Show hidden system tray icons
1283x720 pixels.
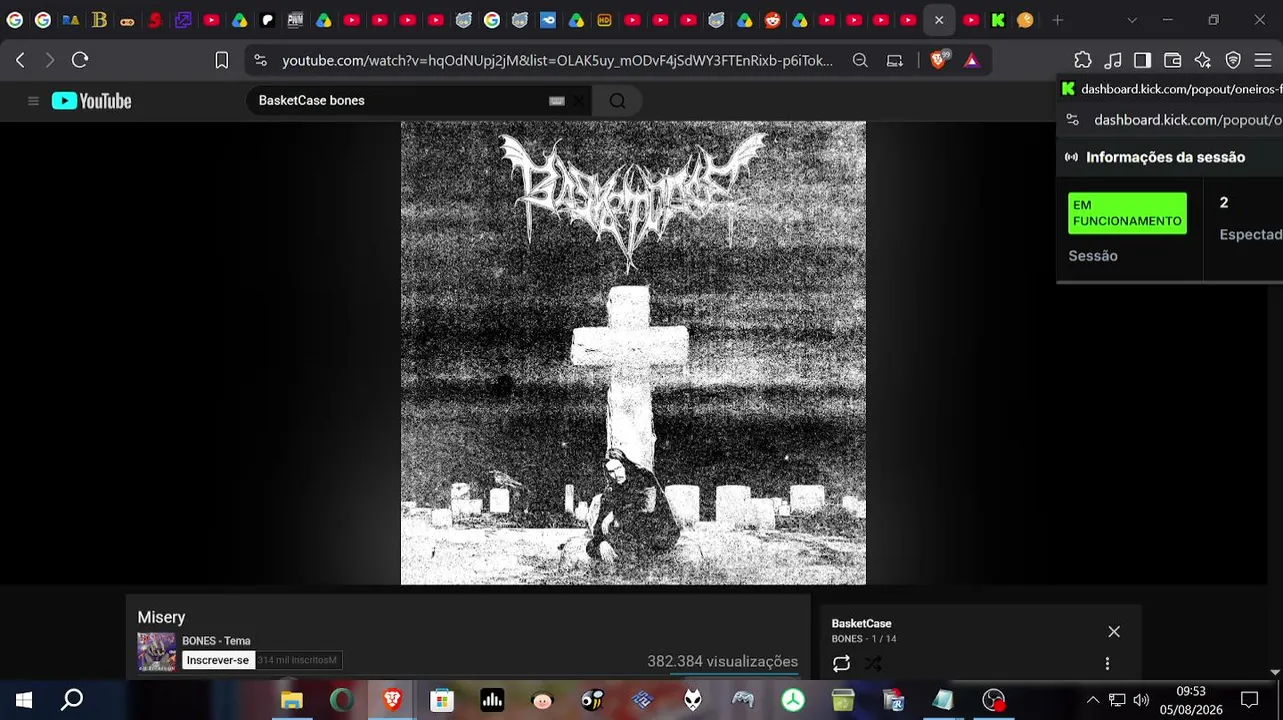(x=1093, y=700)
